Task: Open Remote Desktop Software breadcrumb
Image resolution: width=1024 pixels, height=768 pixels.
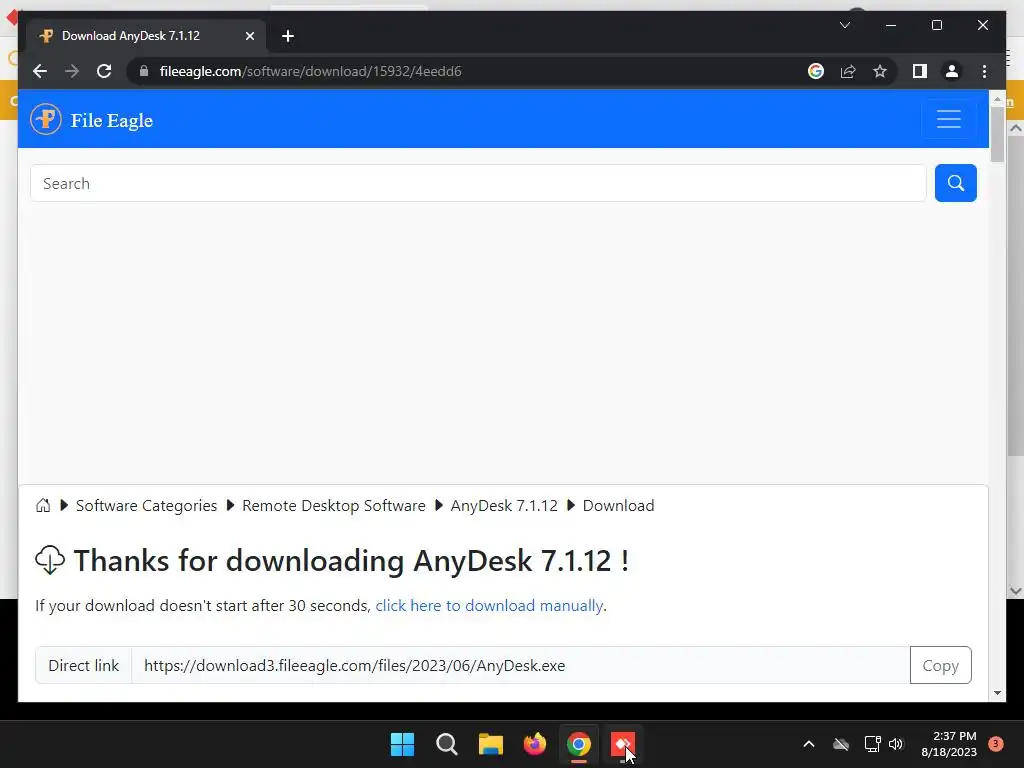Action: pos(334,505)
